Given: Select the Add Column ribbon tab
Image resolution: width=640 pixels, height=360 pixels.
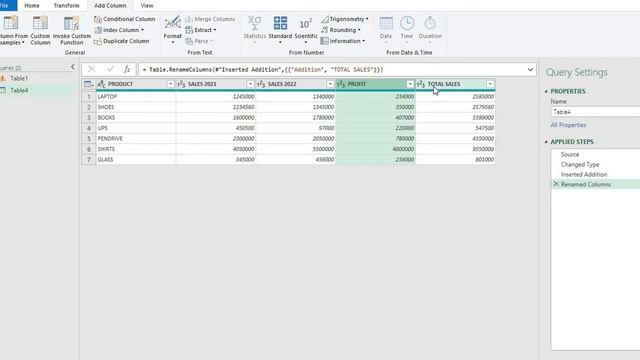Looking at the screenshot, I should click(x=110, y=6).
